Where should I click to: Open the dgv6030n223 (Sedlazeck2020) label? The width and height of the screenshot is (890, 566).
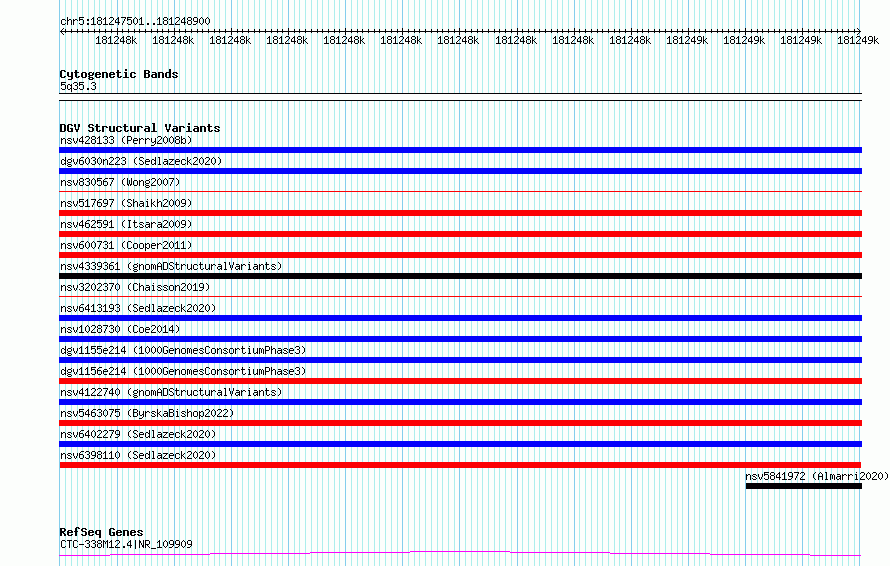[141, 161]
